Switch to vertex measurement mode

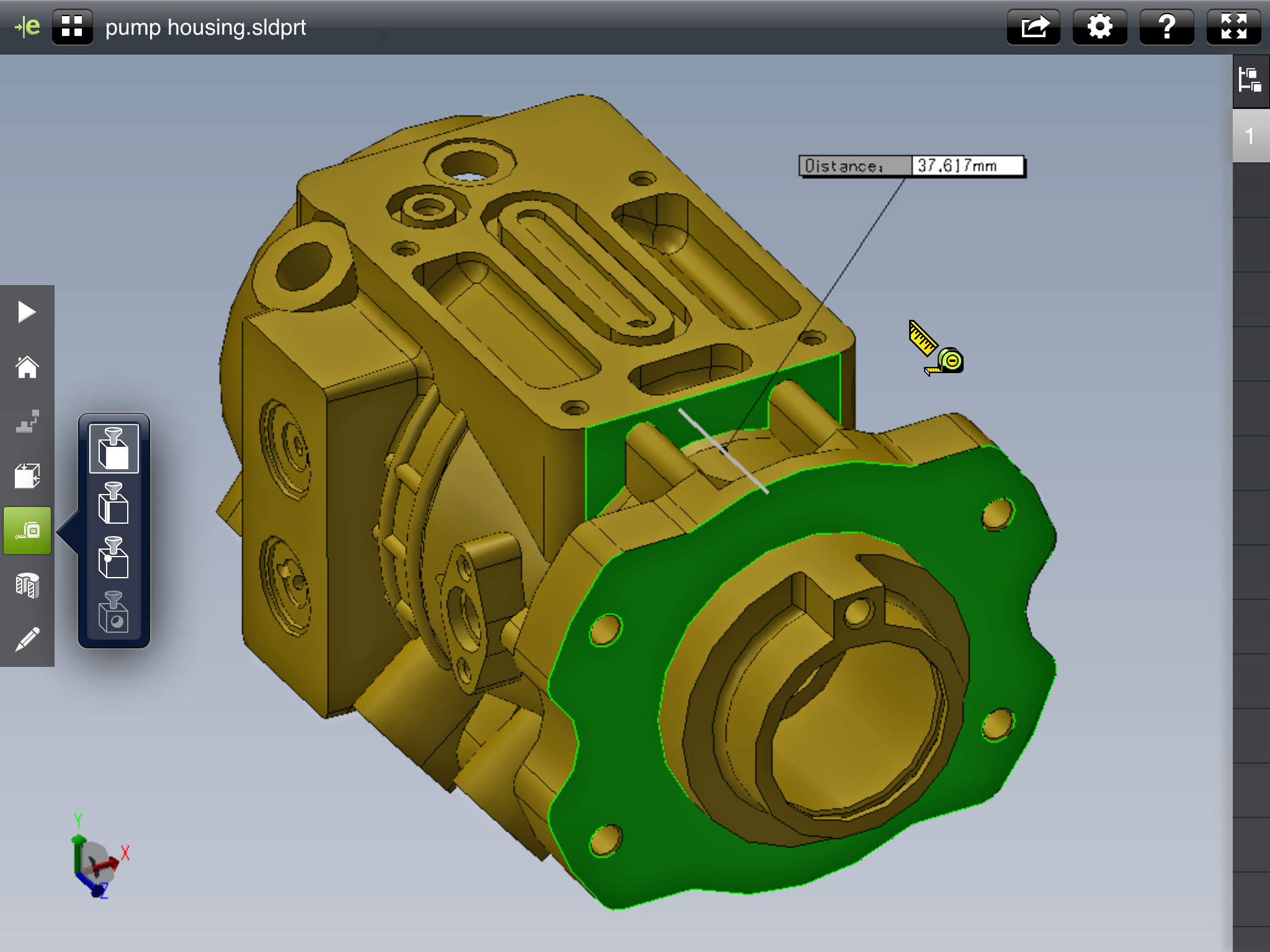pyautogui.click(x=113, y=557)
